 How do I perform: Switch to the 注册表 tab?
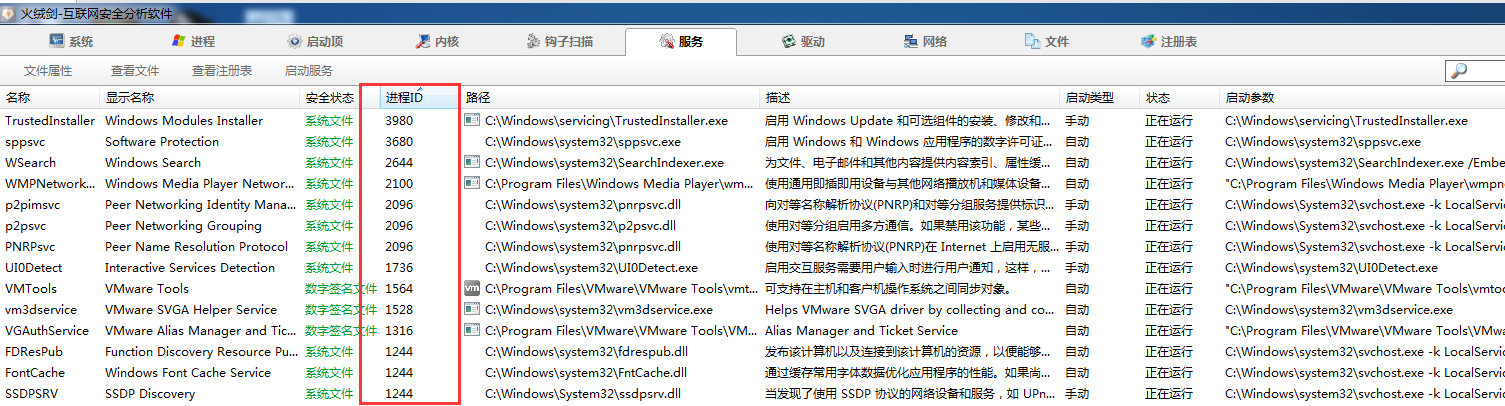click(x=1169, y=42)
